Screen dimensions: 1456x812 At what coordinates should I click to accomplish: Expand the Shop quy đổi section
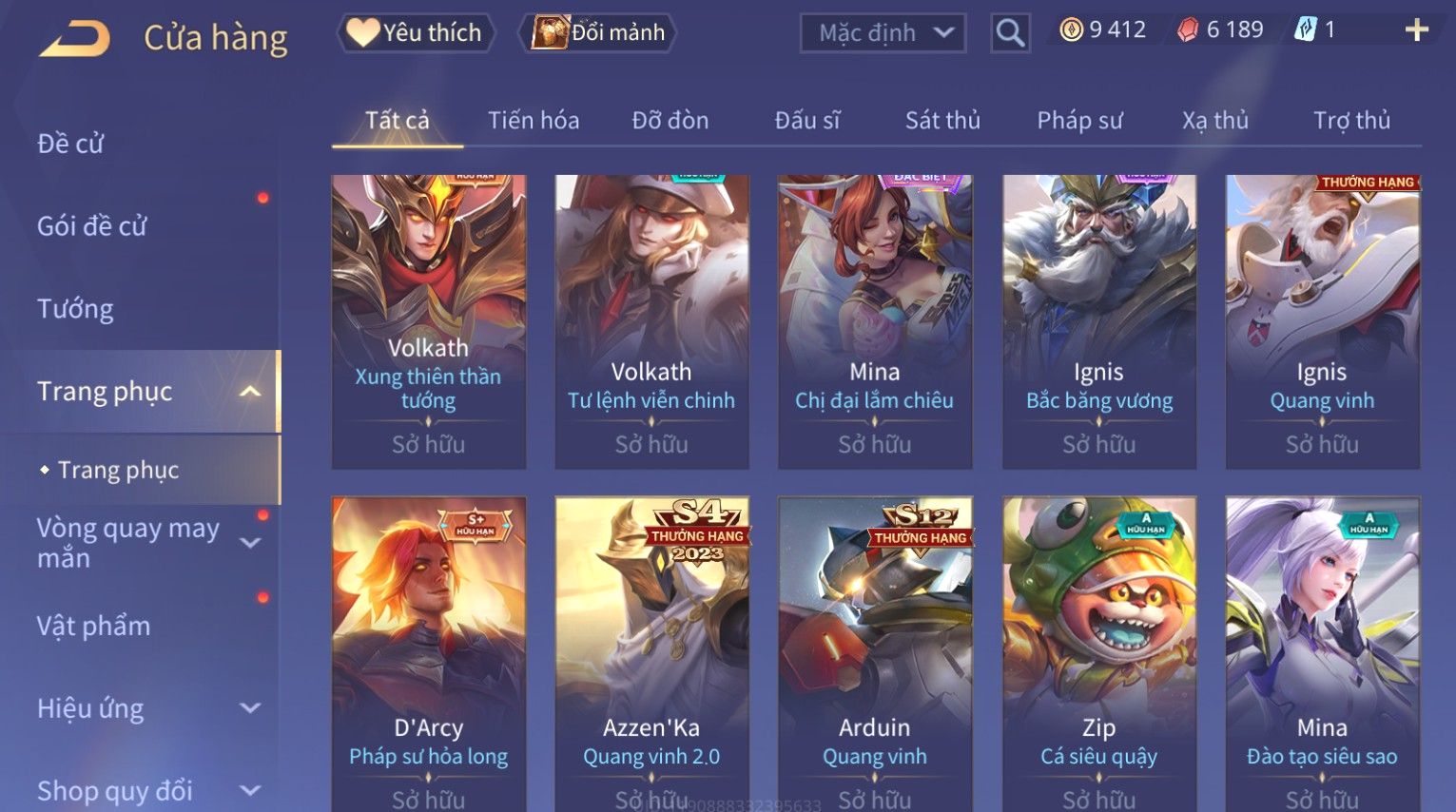click(x=250, y=790)
